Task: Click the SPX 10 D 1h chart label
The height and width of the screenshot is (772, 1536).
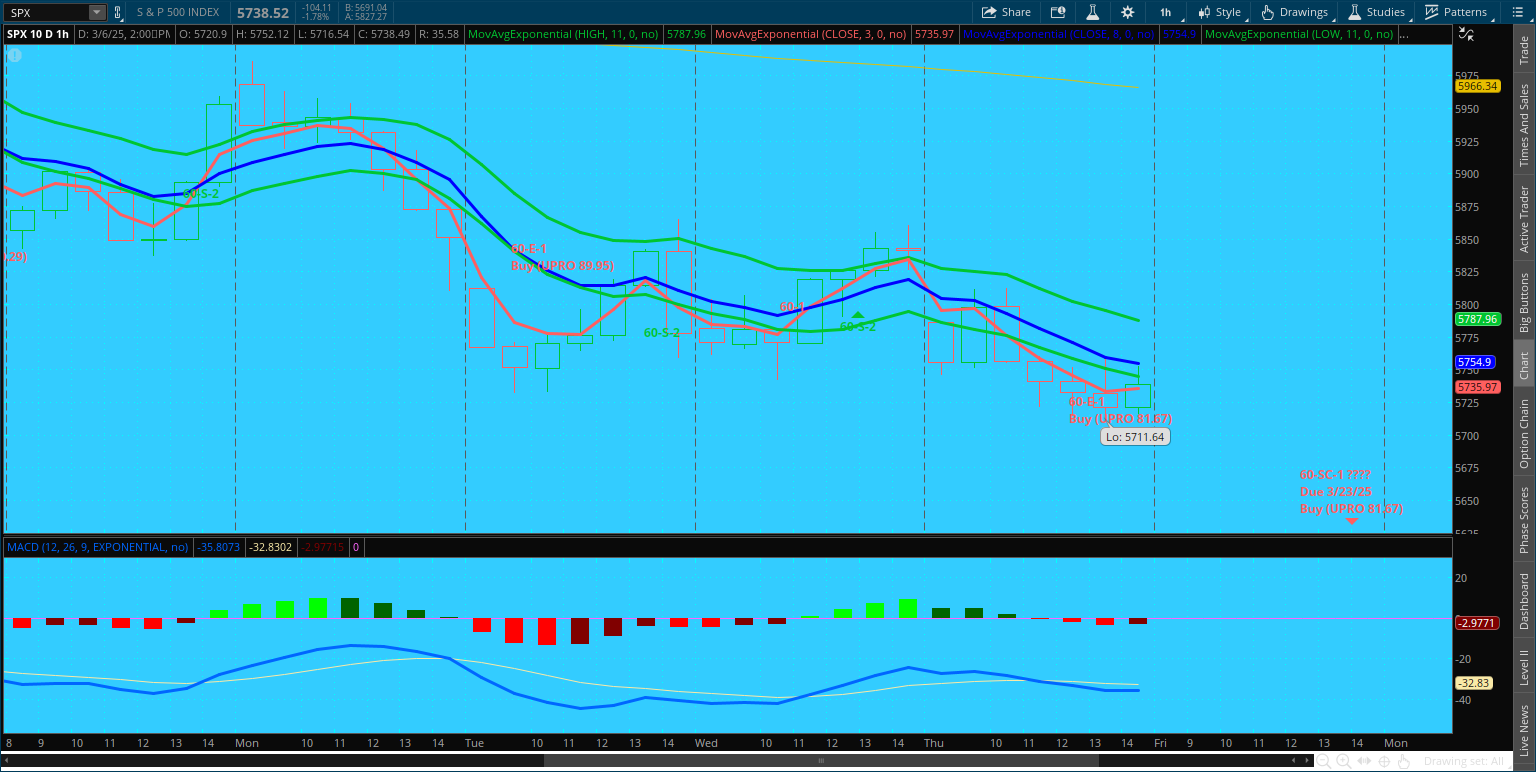Action: [39, 34]
